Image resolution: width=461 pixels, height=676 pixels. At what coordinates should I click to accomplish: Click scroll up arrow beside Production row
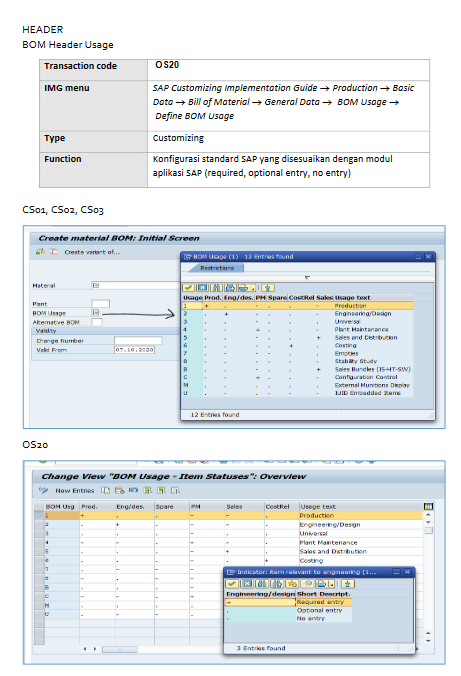click(x=428, y=515)
